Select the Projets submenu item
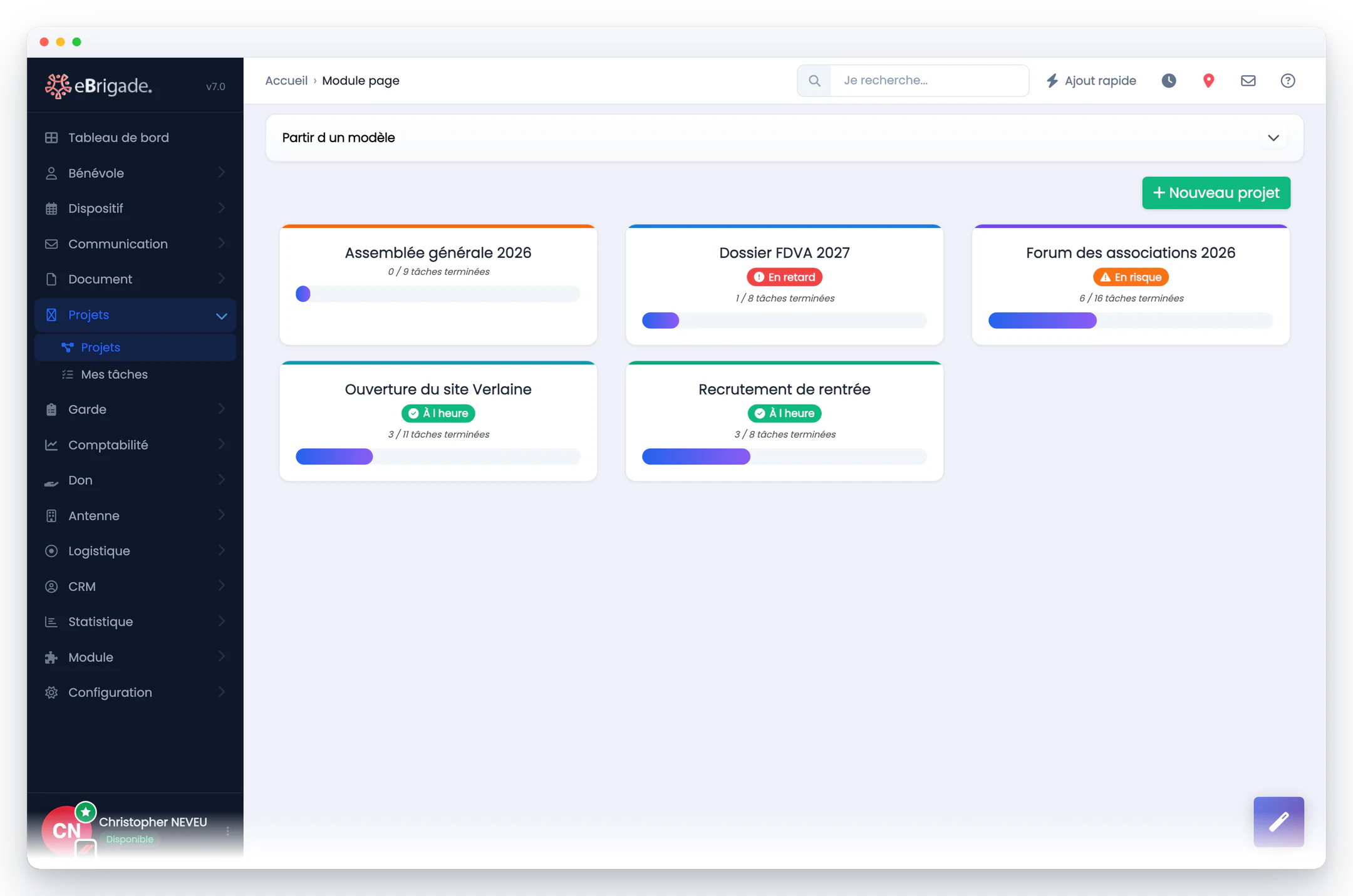 point(135,348)
